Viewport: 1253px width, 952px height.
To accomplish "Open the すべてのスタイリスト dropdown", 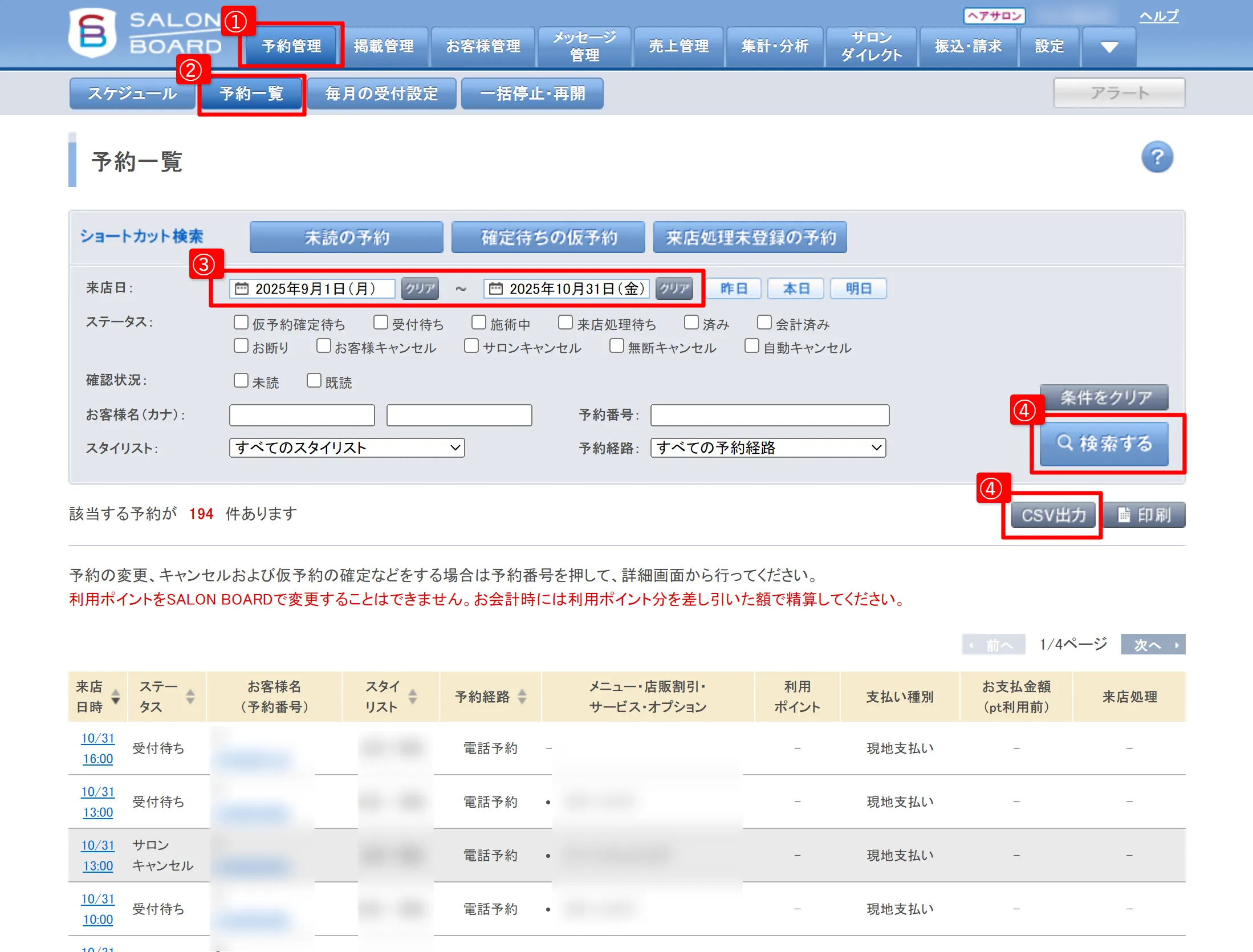I will click(x=347, y=447).
